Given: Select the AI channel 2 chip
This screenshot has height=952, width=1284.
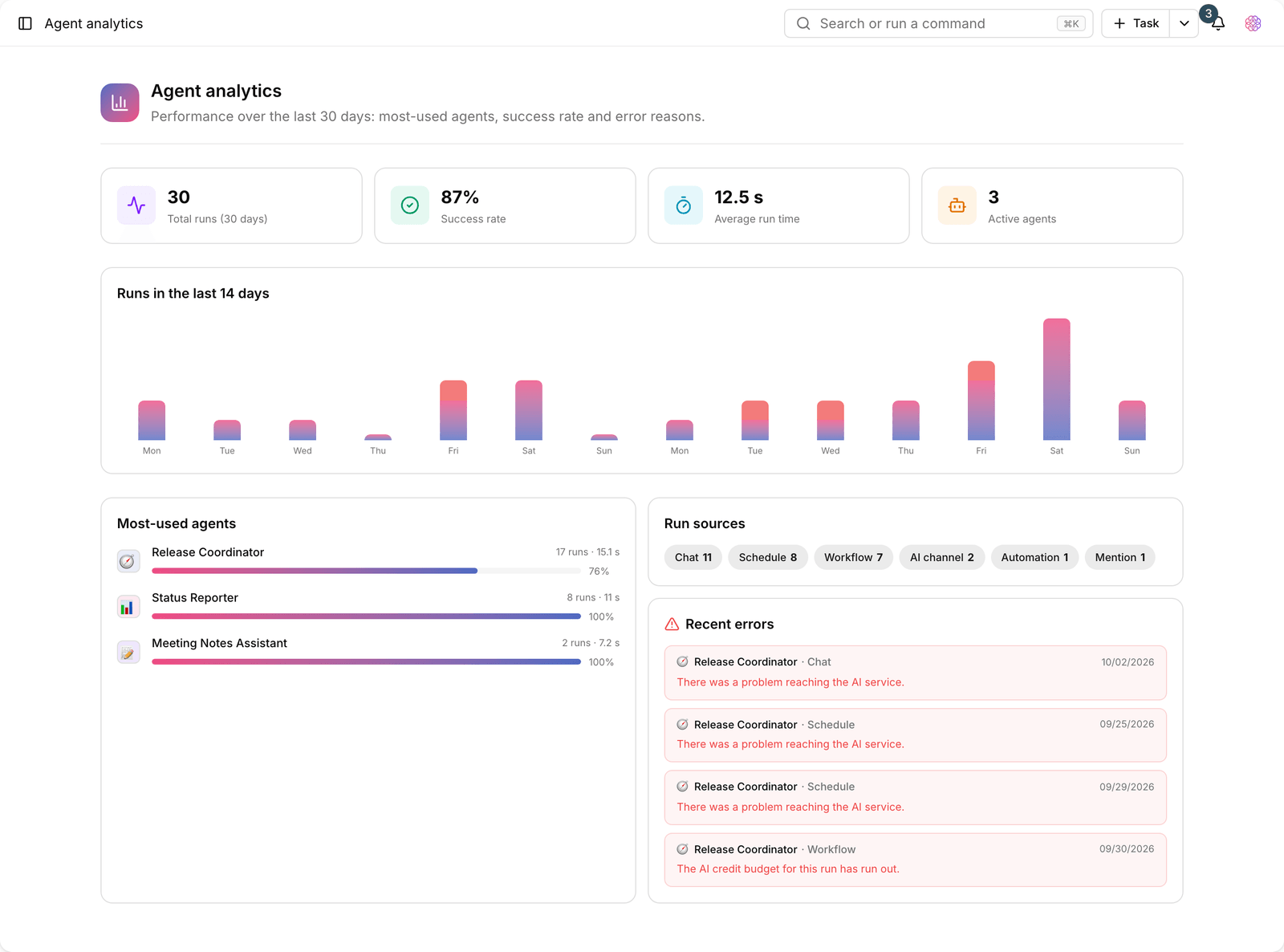Looking at the screenshot, I should (942, 558).
